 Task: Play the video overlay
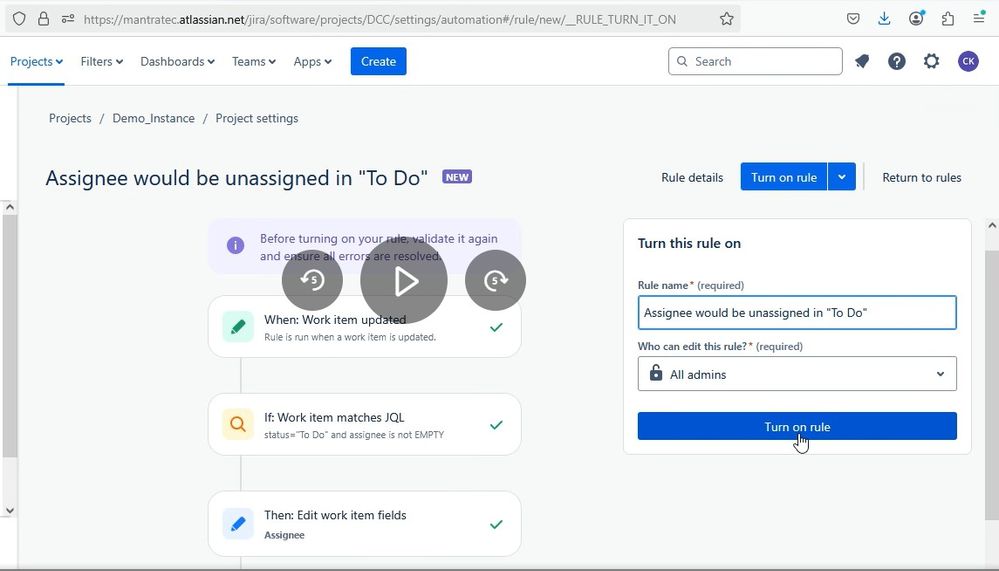point(404,280)
